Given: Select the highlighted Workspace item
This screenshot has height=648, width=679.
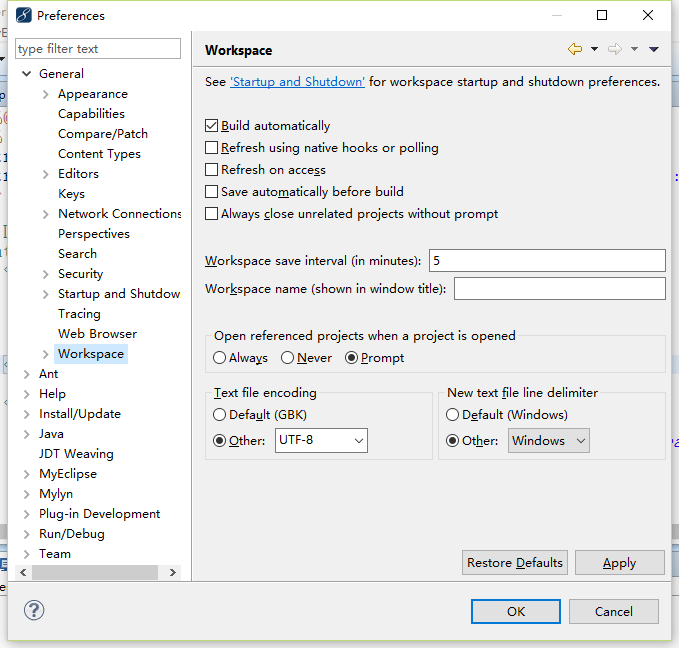Looking at the screenshot, I should pyautogui.click(x=91, y=354).
